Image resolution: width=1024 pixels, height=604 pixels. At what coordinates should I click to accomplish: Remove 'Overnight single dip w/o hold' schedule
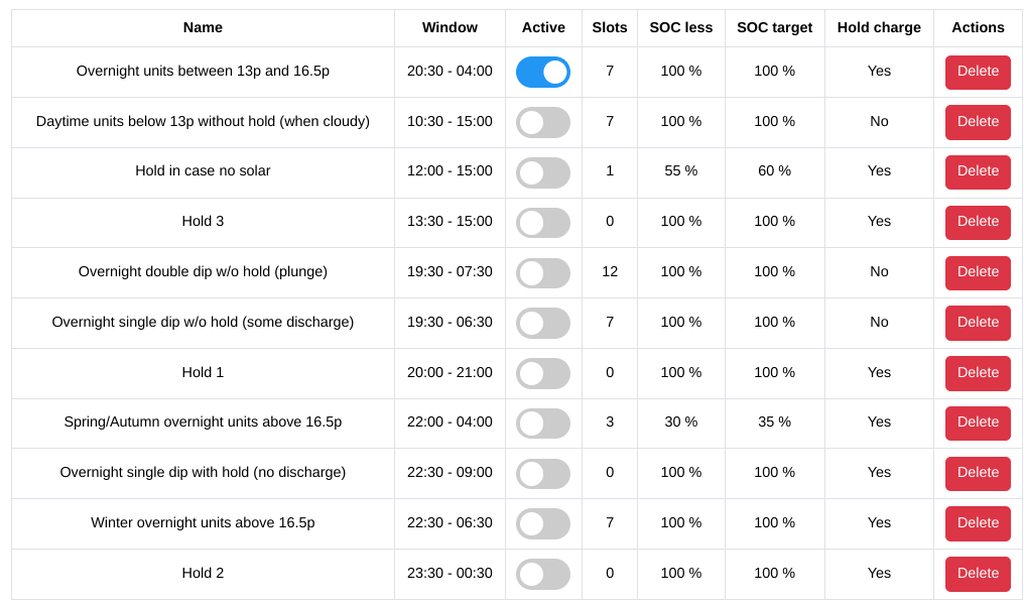(977, 323)
